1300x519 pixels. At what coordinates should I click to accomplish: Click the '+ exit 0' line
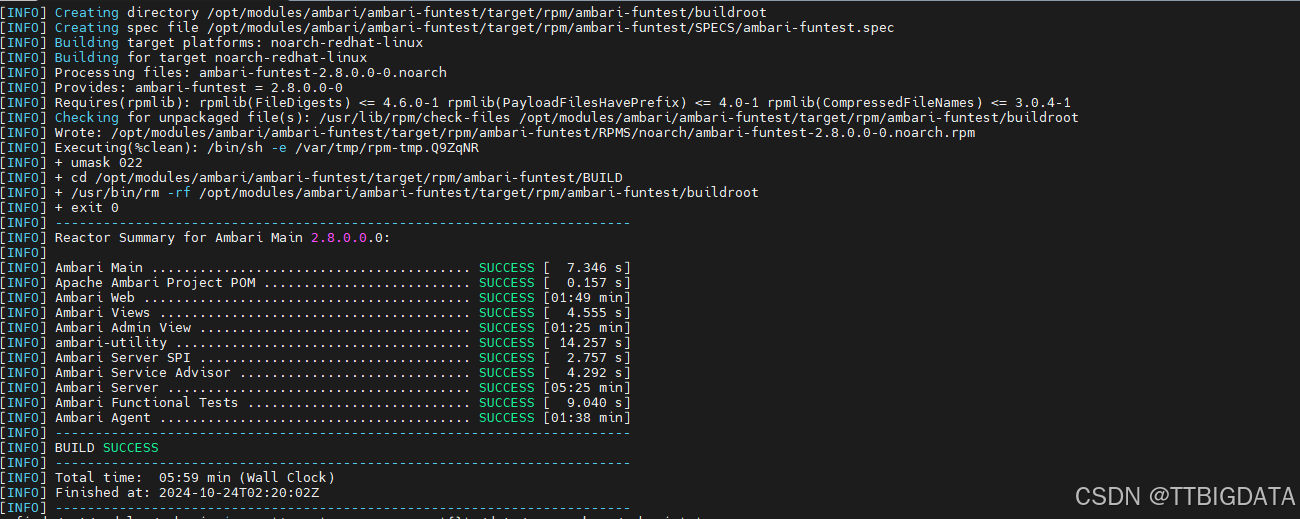(59, 208)
